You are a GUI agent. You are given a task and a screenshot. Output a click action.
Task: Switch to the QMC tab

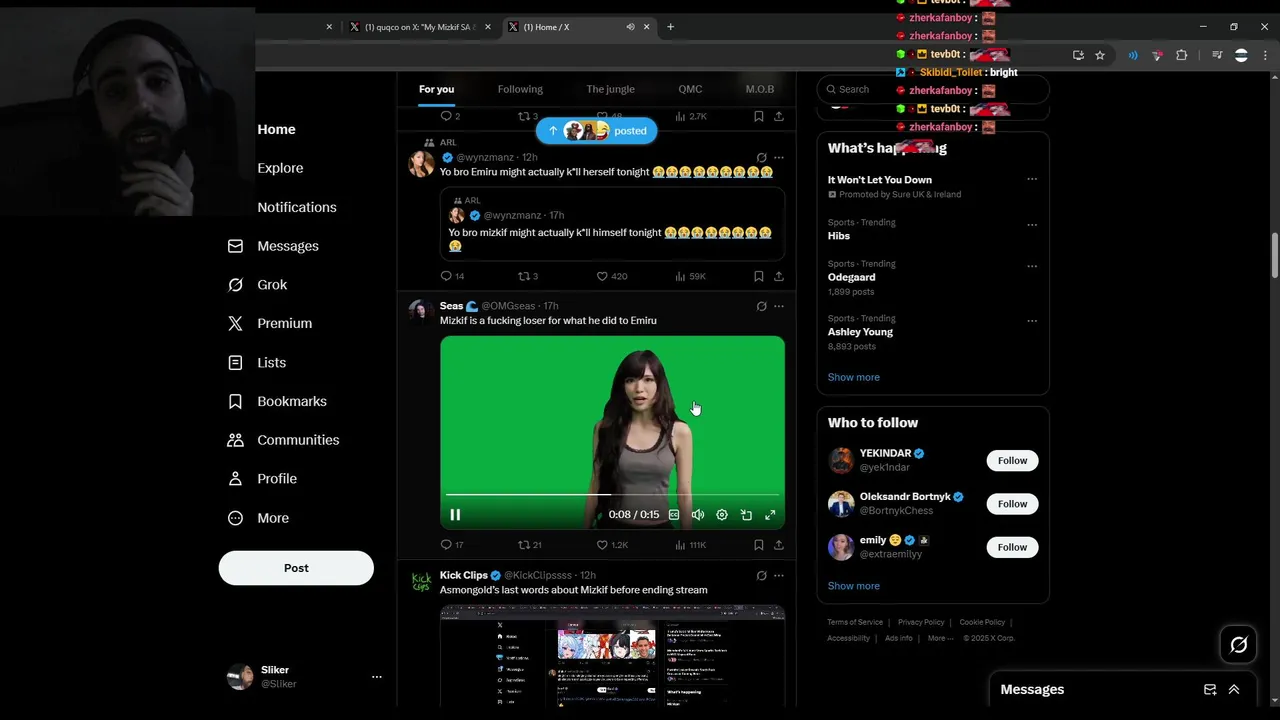(x=690, y=89)
